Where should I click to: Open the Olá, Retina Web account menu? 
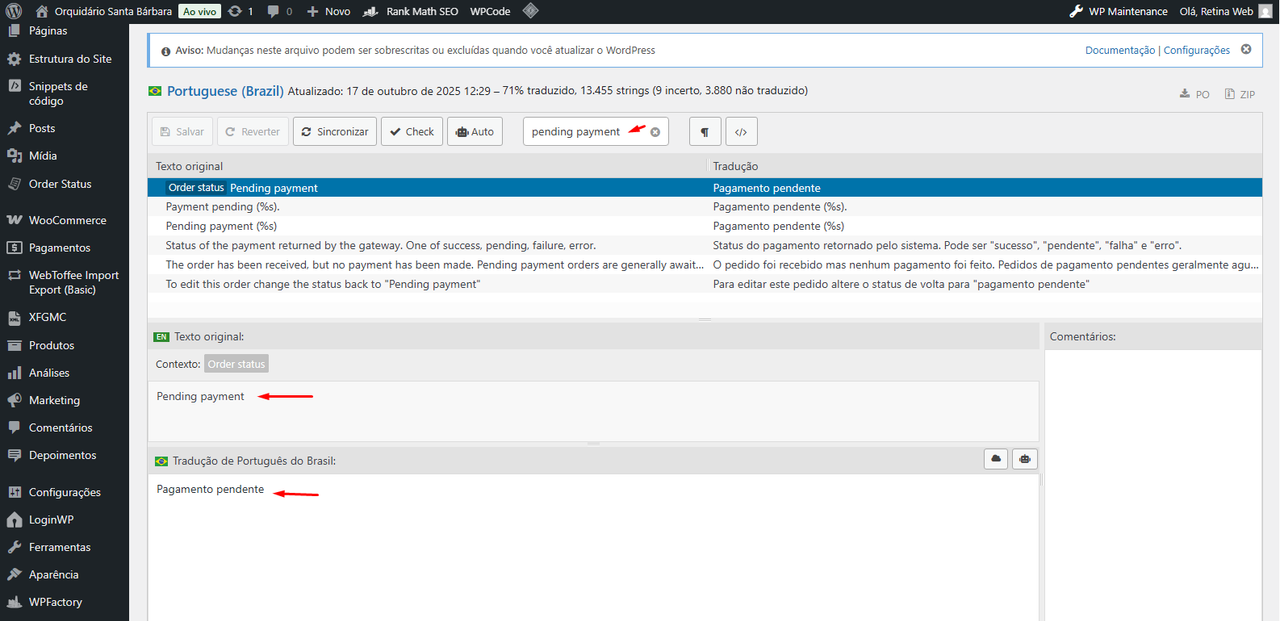coord(1226,11)
